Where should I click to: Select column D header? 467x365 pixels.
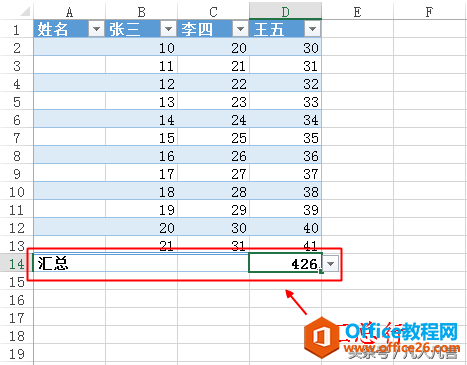coord(285,12)
